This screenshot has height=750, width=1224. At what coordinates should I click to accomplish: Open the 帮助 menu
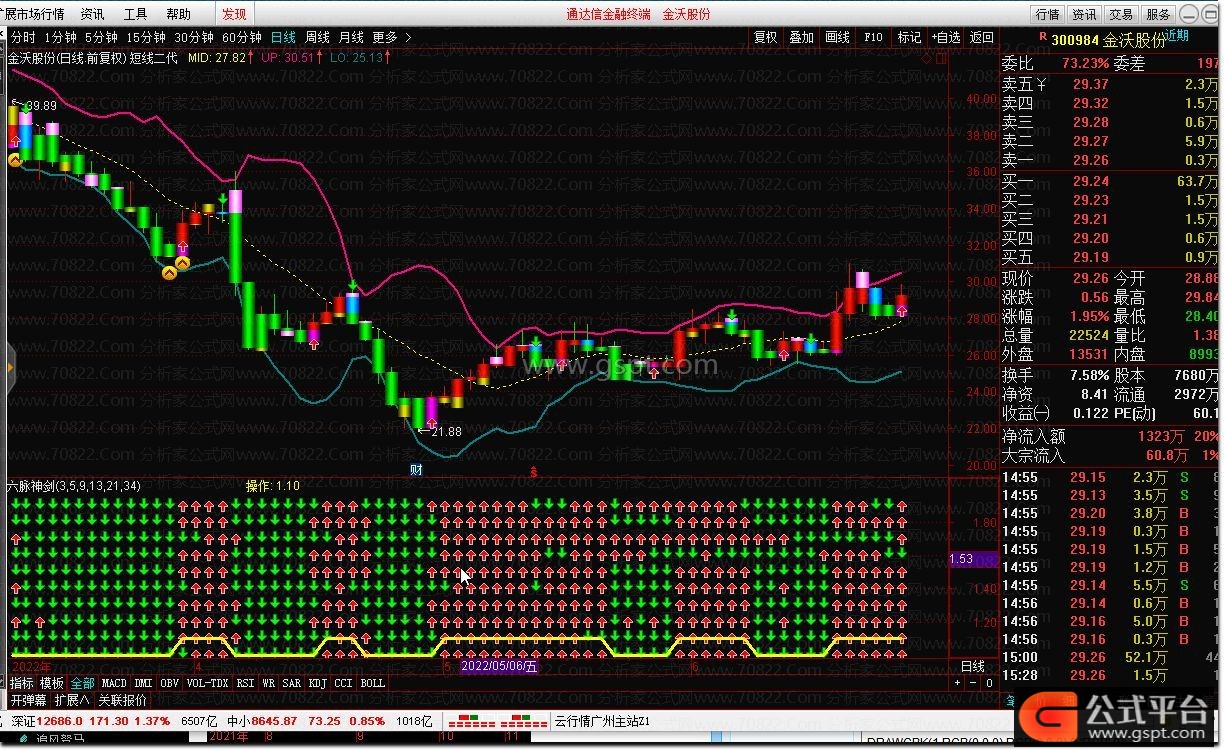pos(178,14)
